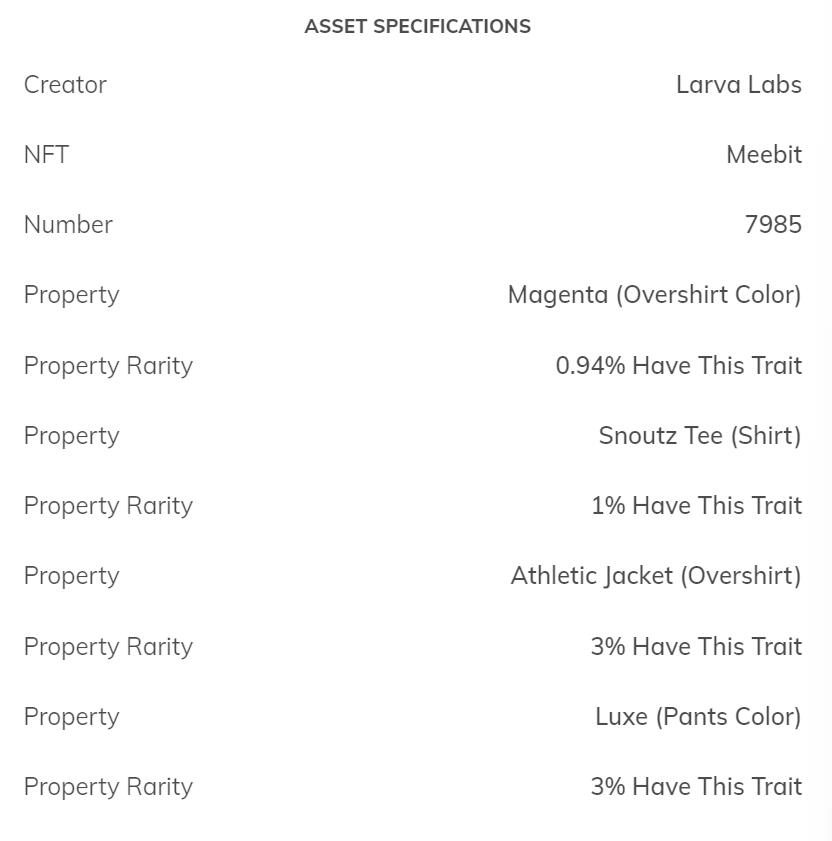
Task: Select the 0.94% Have This Trait text
Action: tap(678, 366)
